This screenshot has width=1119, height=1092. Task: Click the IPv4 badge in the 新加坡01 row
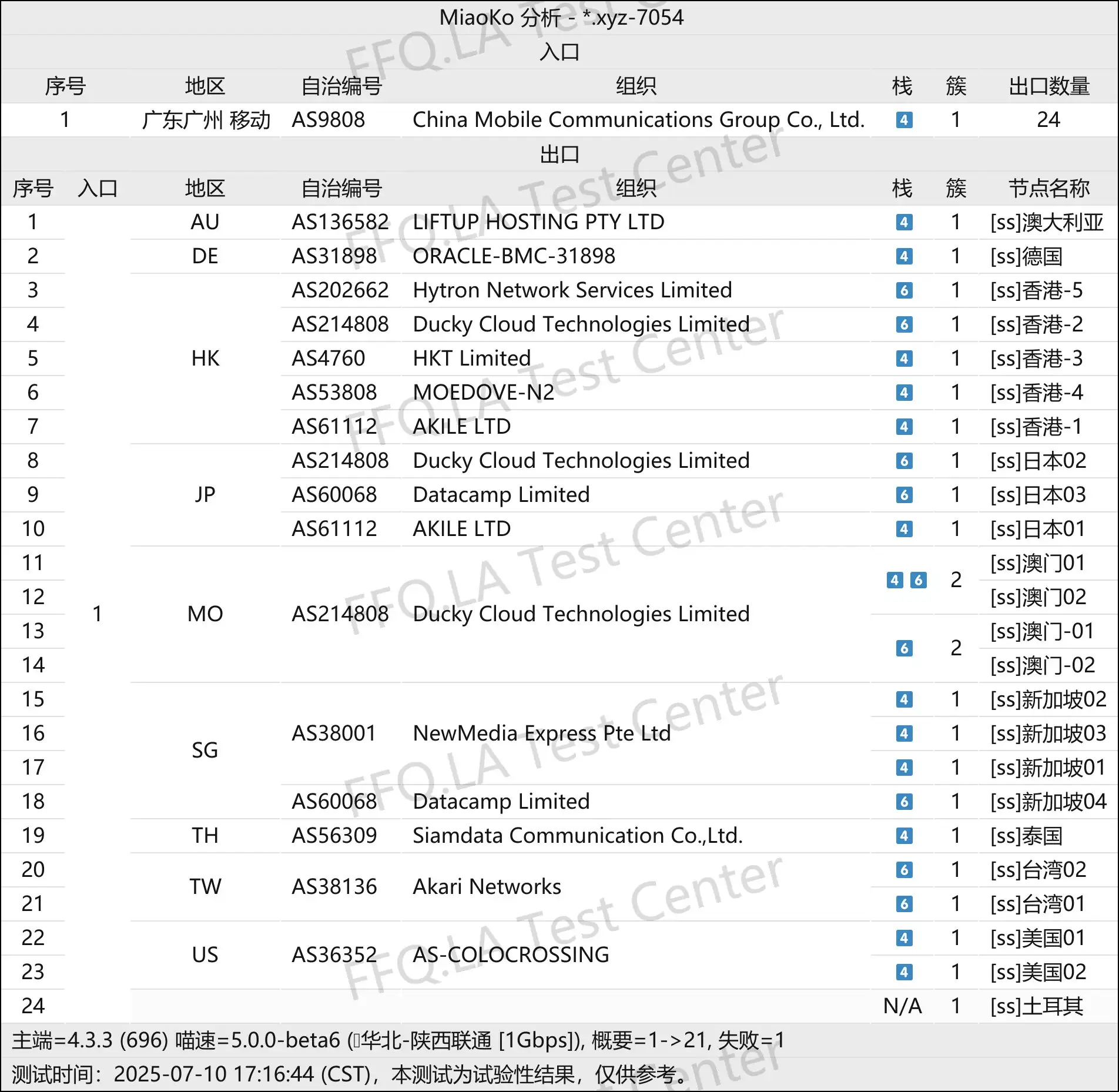[x=904, y=768]
